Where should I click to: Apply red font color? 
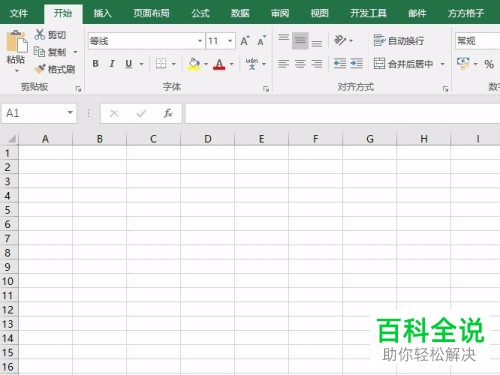tap(219, 63)
